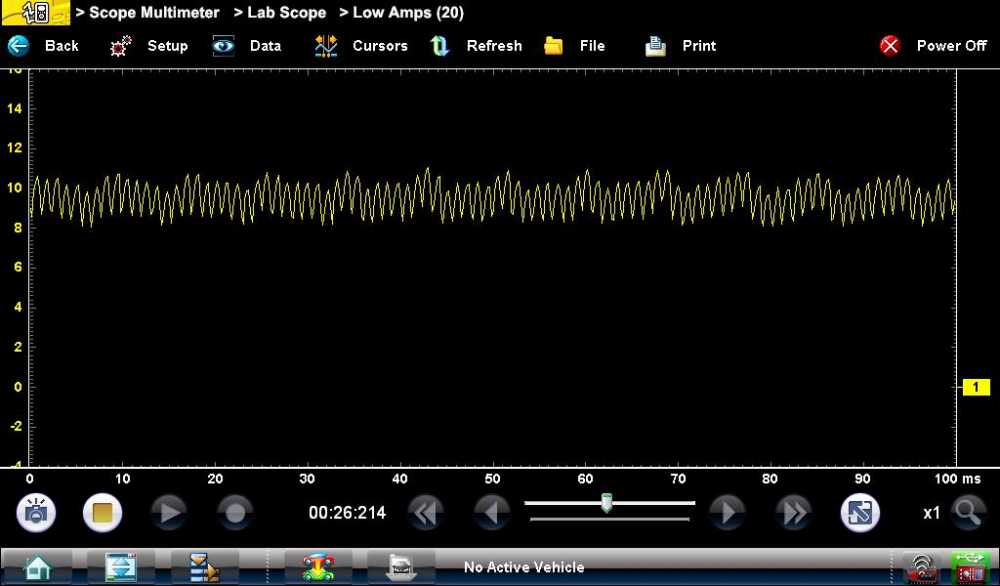Open the Lab Scope breadcrumb entry
This screenshot has width=1000, height=586.
(281, 12)
